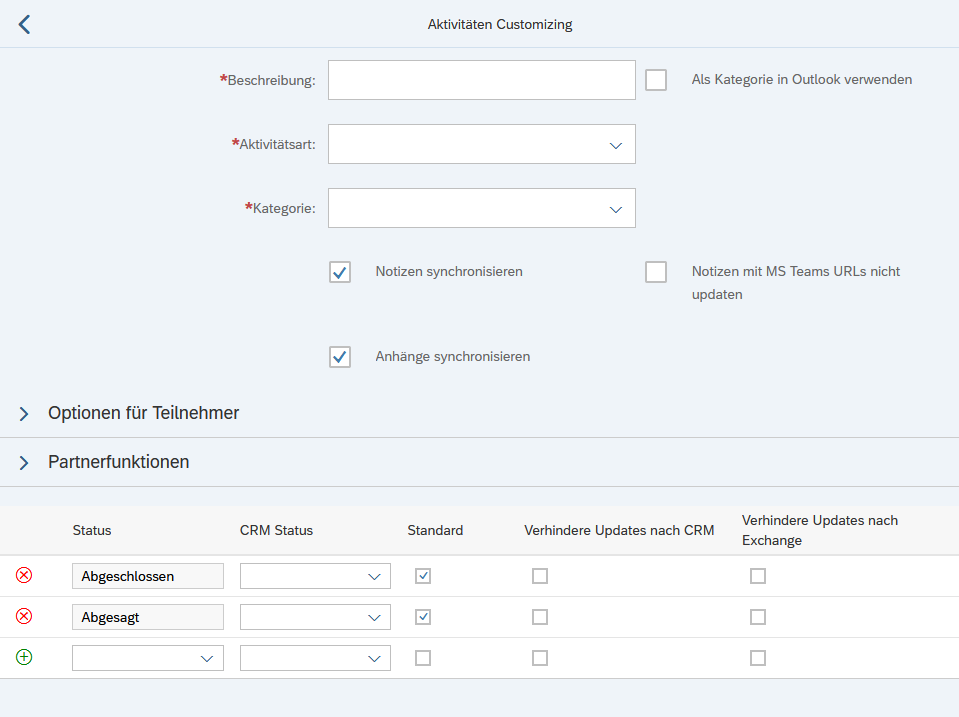The width and height of the screenshot is (959, 717).
Task: Click the Abgesagt status field
Action: 147,617
